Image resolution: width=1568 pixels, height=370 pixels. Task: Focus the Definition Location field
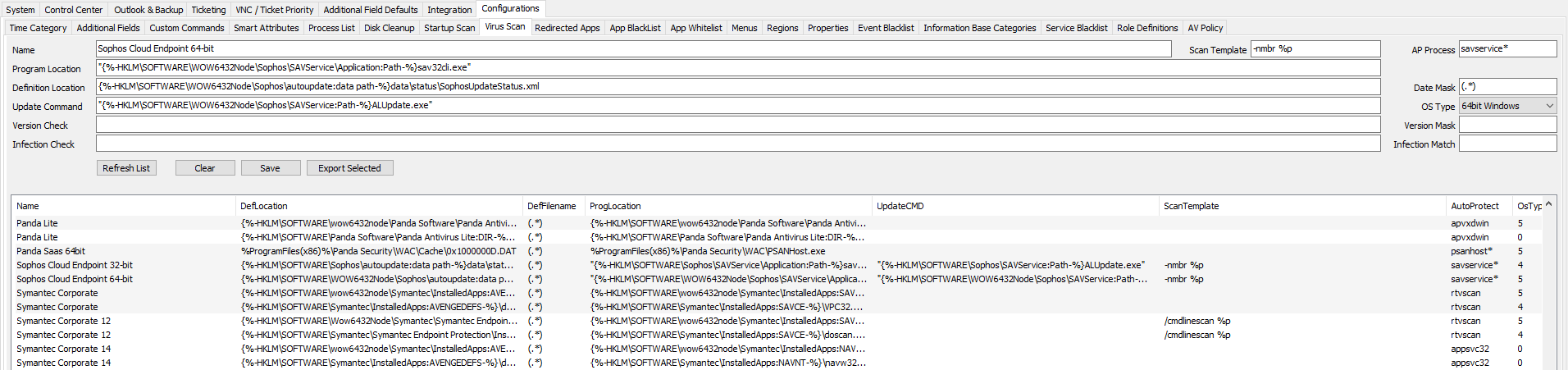point(738,87)
